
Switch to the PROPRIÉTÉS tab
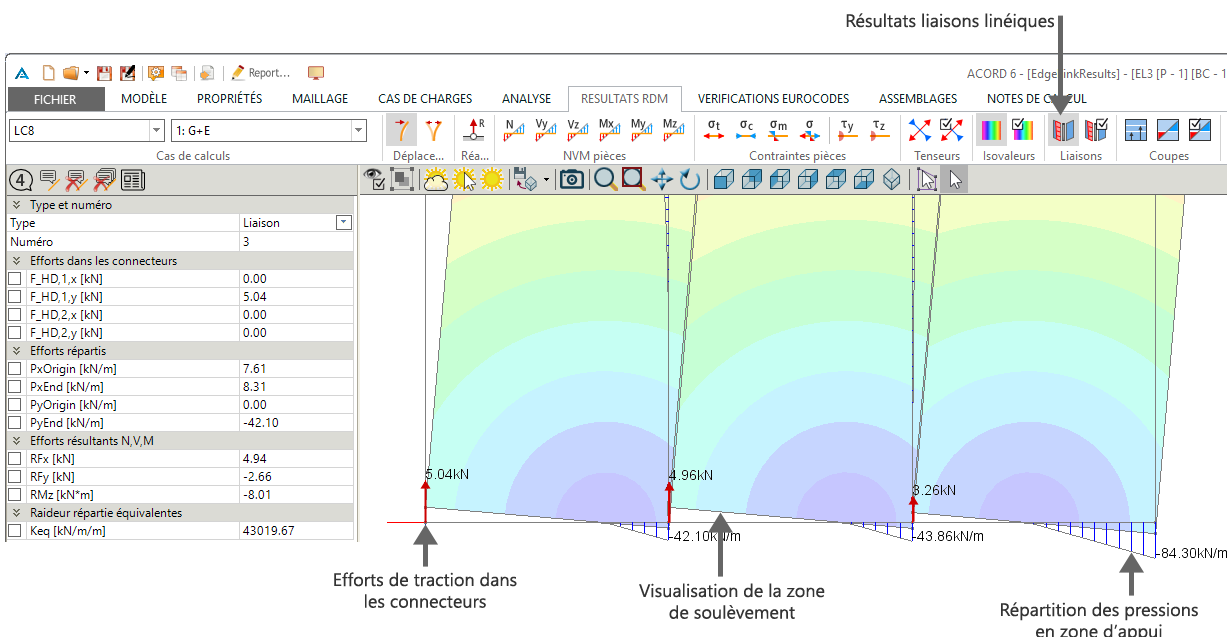pyautogui.click(x=230, y=99)
